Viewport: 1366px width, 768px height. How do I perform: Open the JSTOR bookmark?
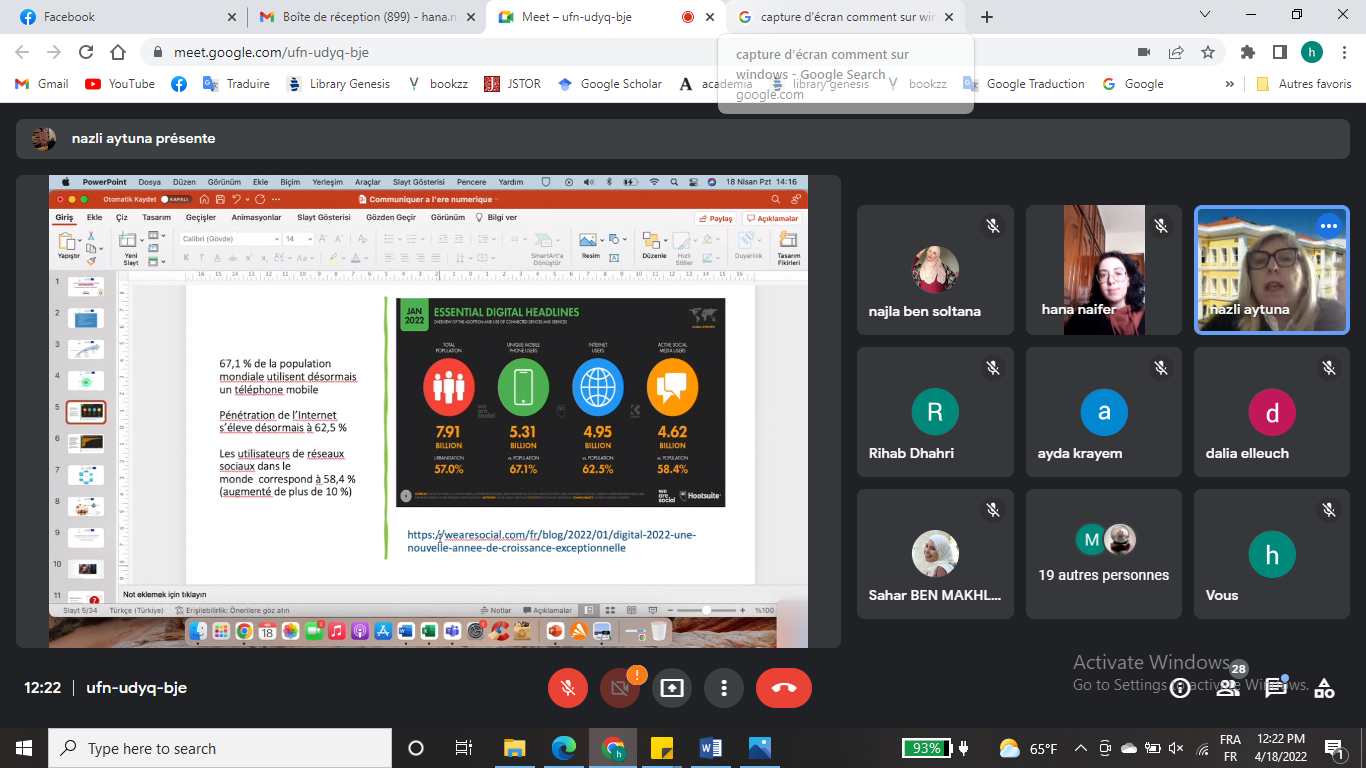point(512,84)
